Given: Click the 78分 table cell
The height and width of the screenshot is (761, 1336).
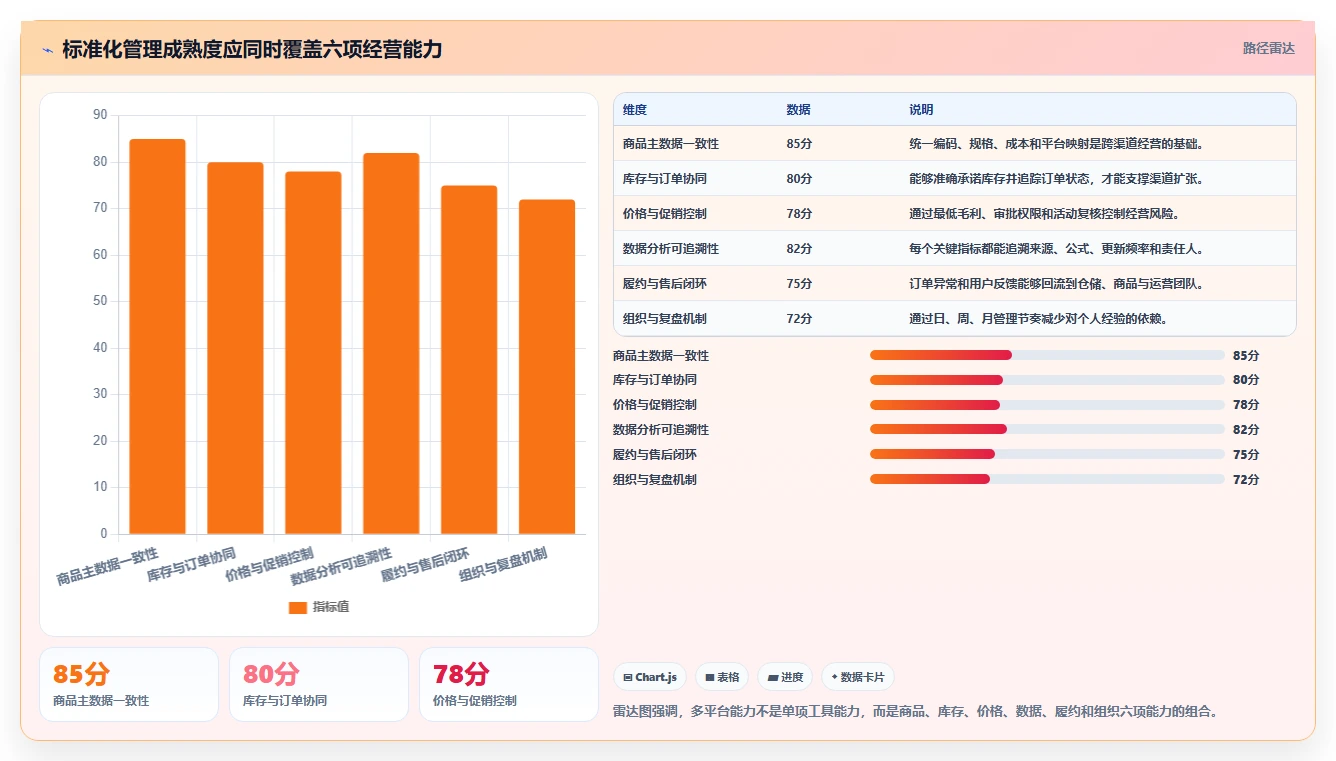Looking at the screenshot, I should coord(800,214).
